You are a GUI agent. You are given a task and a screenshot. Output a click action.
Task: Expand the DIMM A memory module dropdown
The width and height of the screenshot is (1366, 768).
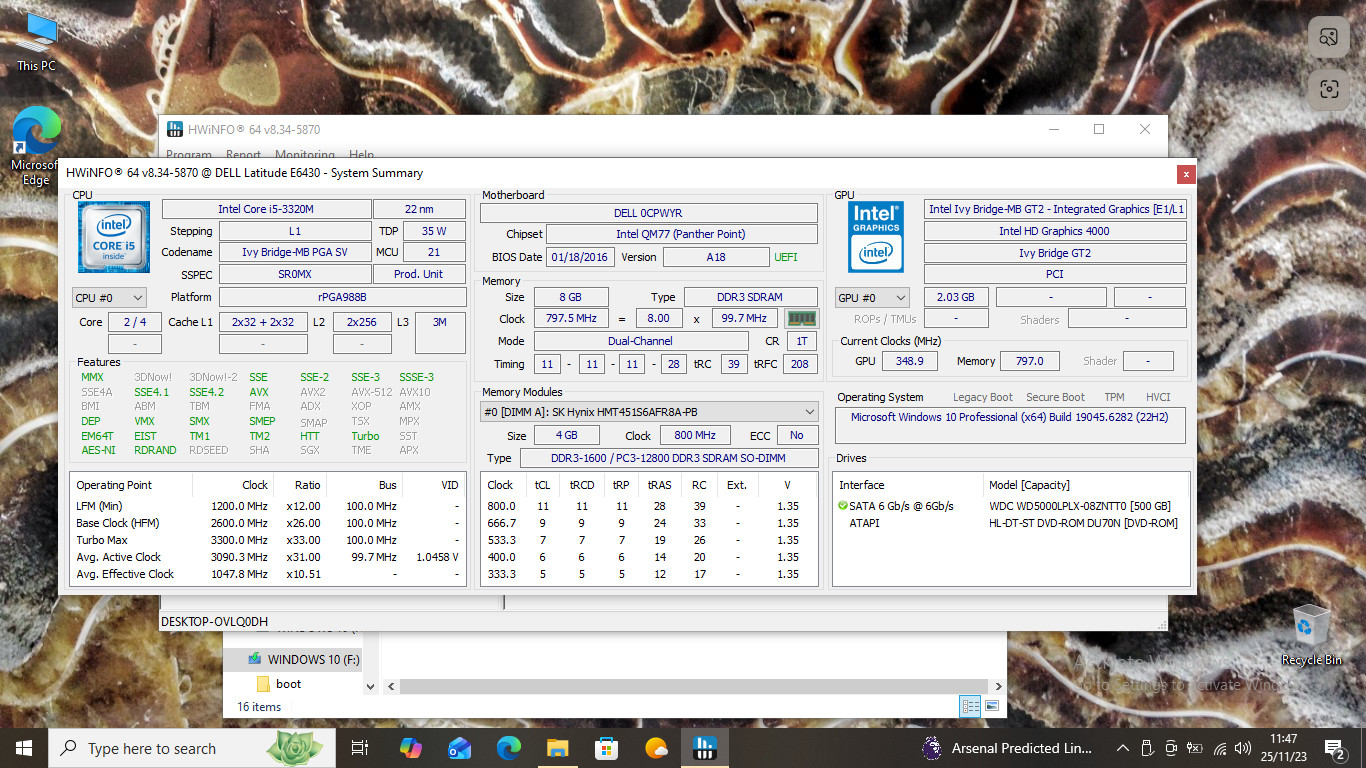(x=649, y=412)
